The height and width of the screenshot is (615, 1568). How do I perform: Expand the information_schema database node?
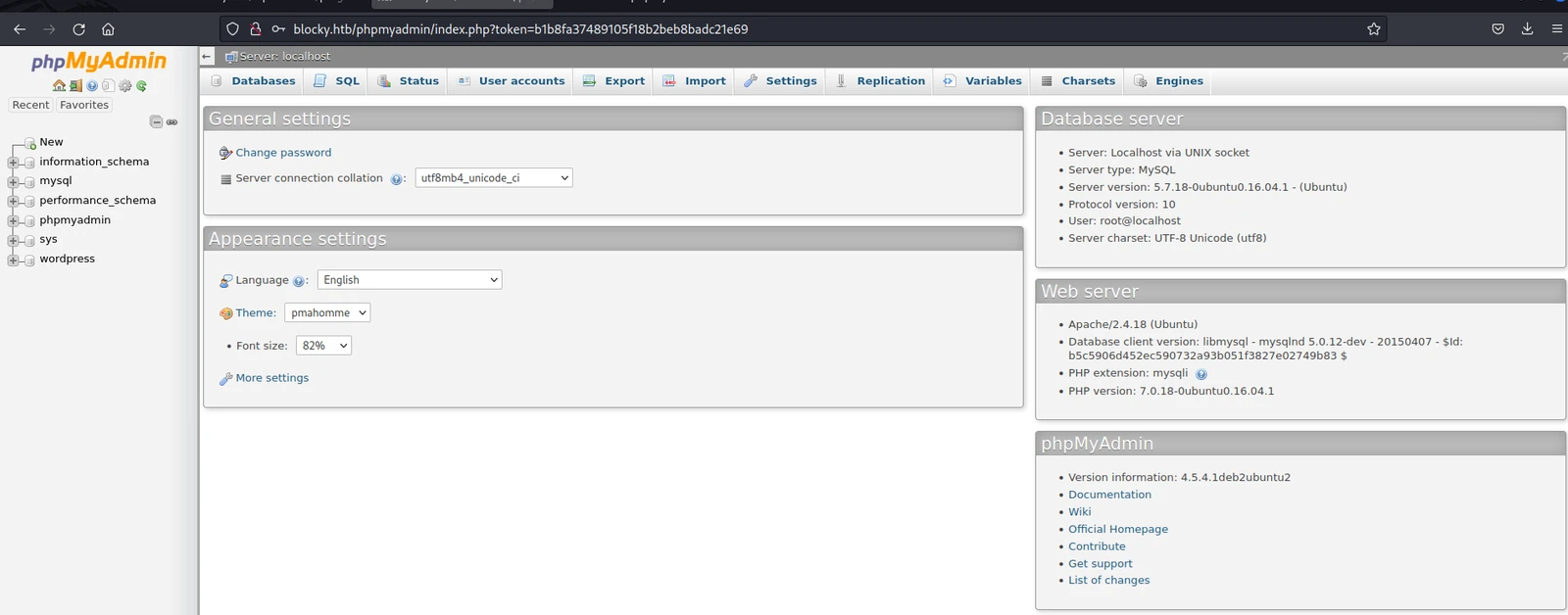click(13, 163)
